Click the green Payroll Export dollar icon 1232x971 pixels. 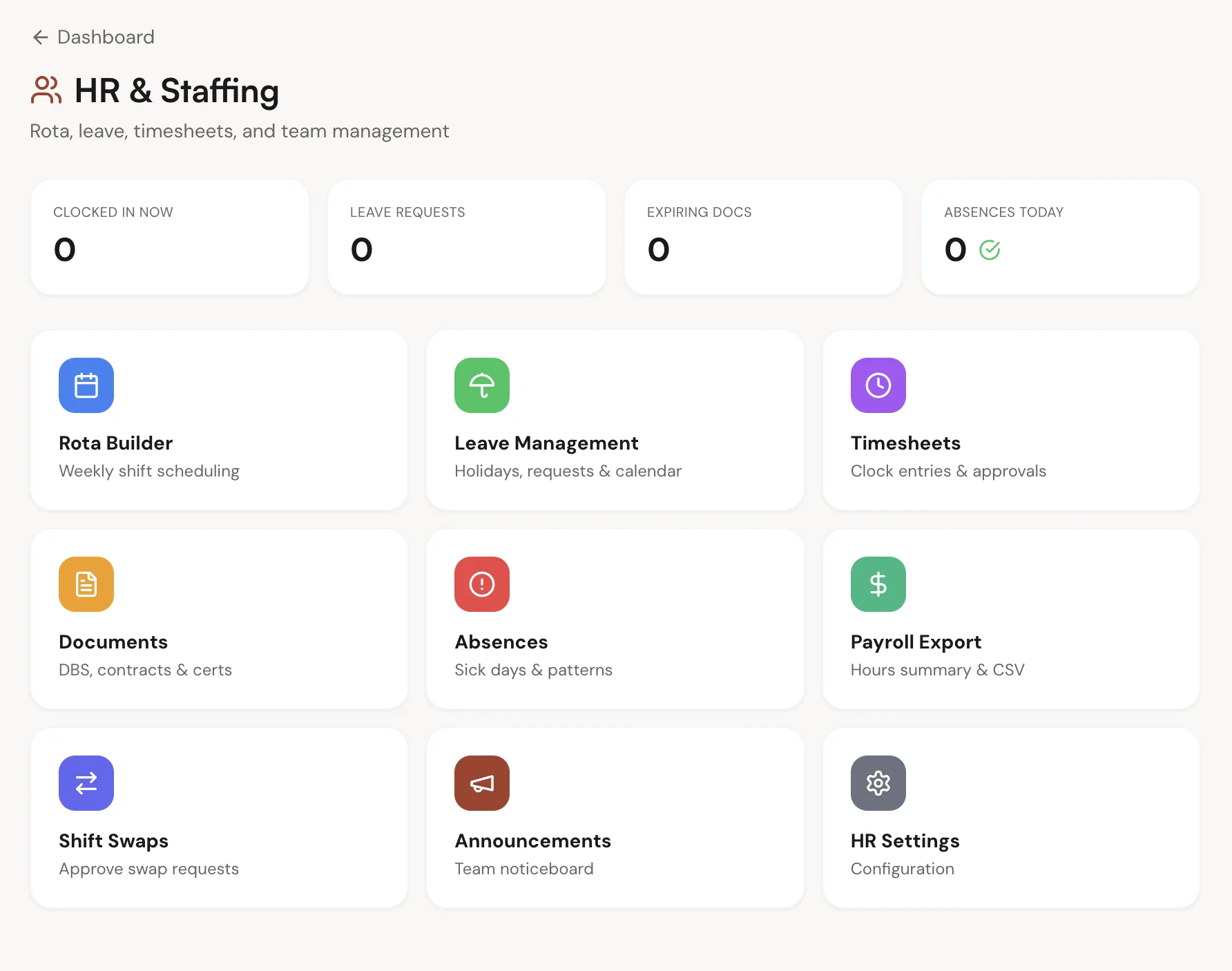click(878, 584)
